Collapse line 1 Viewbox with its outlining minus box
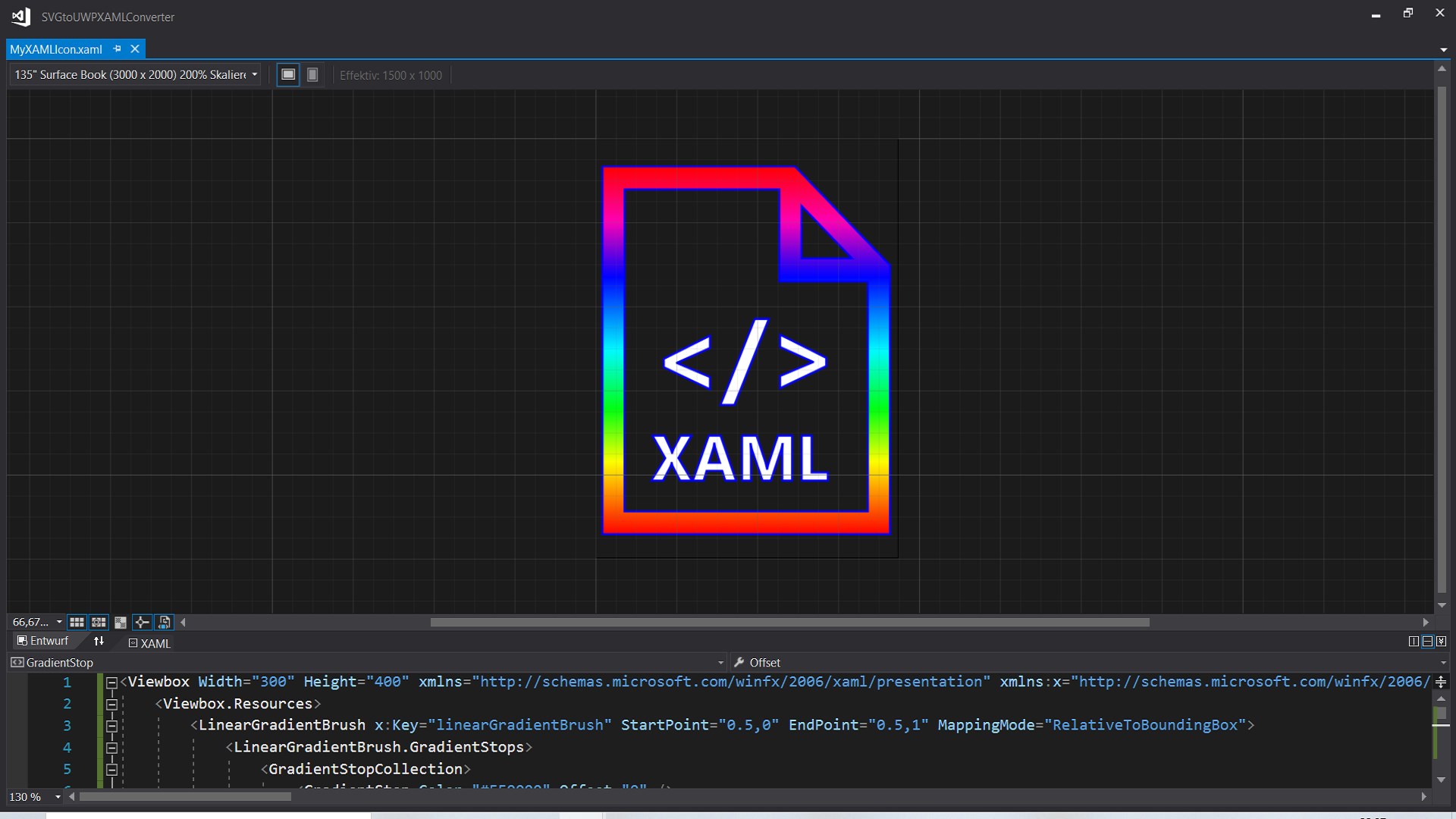The width and height of the screenshot is (1456, 819). [111, 682]
